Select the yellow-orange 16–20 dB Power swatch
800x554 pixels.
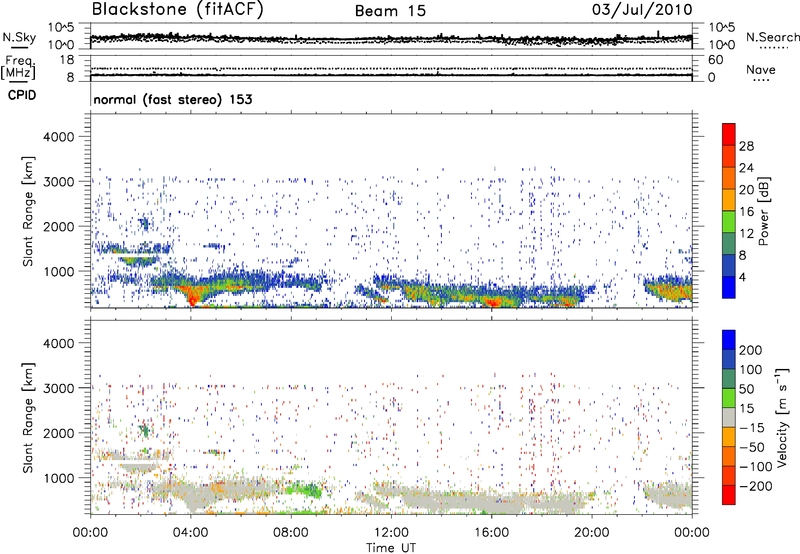(729, 200)
